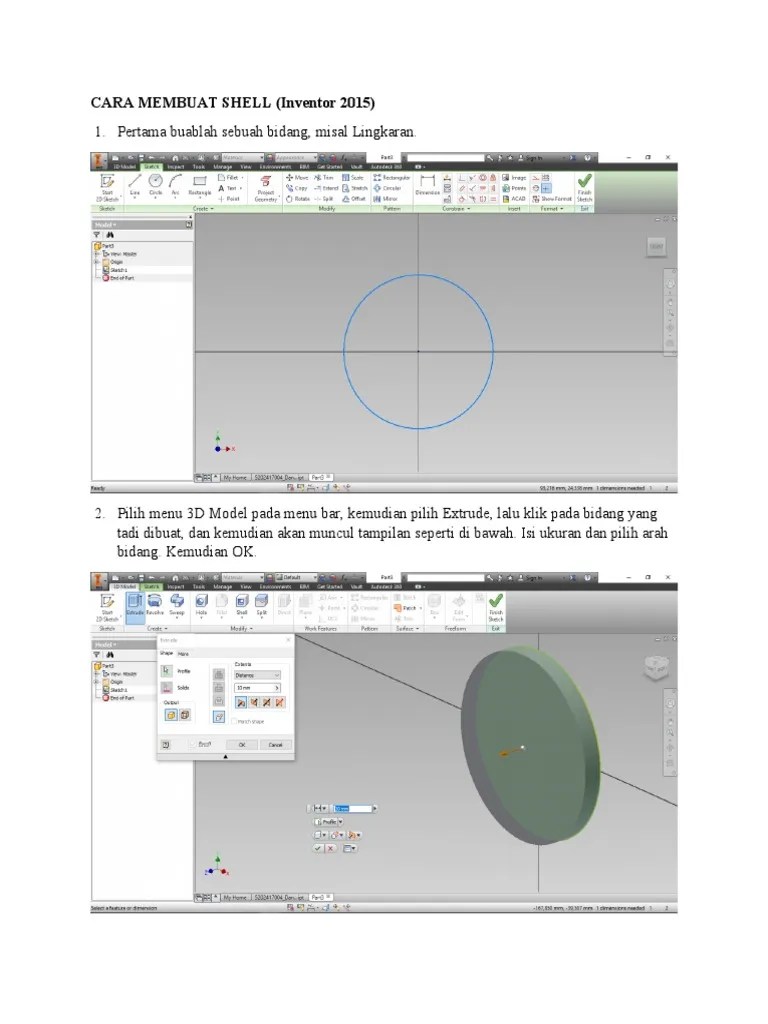Click Cancel in the Extrude dialog

click(276, 745)
